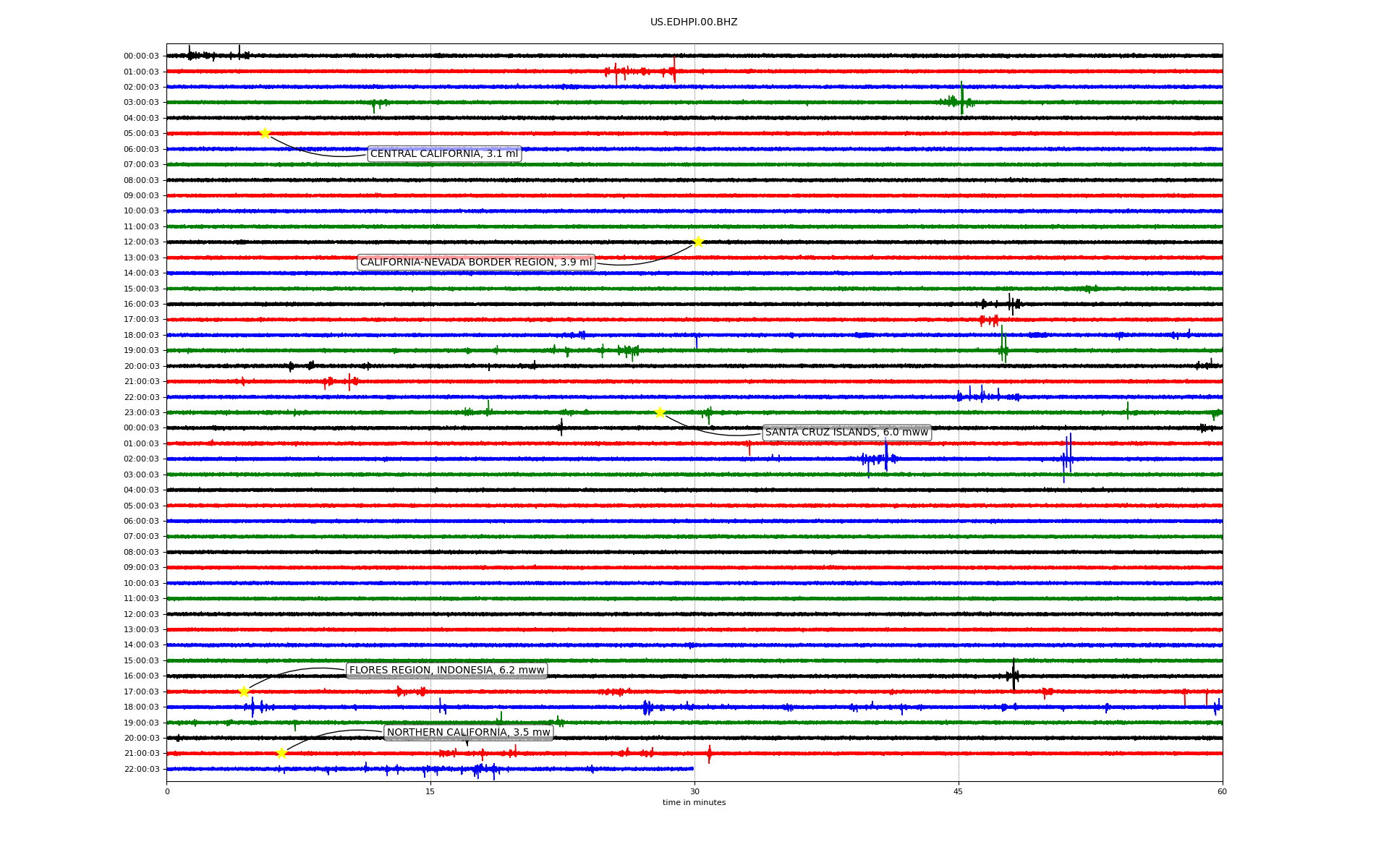Click the 15 minute x-axis tick label
The height and width of the screenshot is (868, 1389).
[x=430, y=791]
